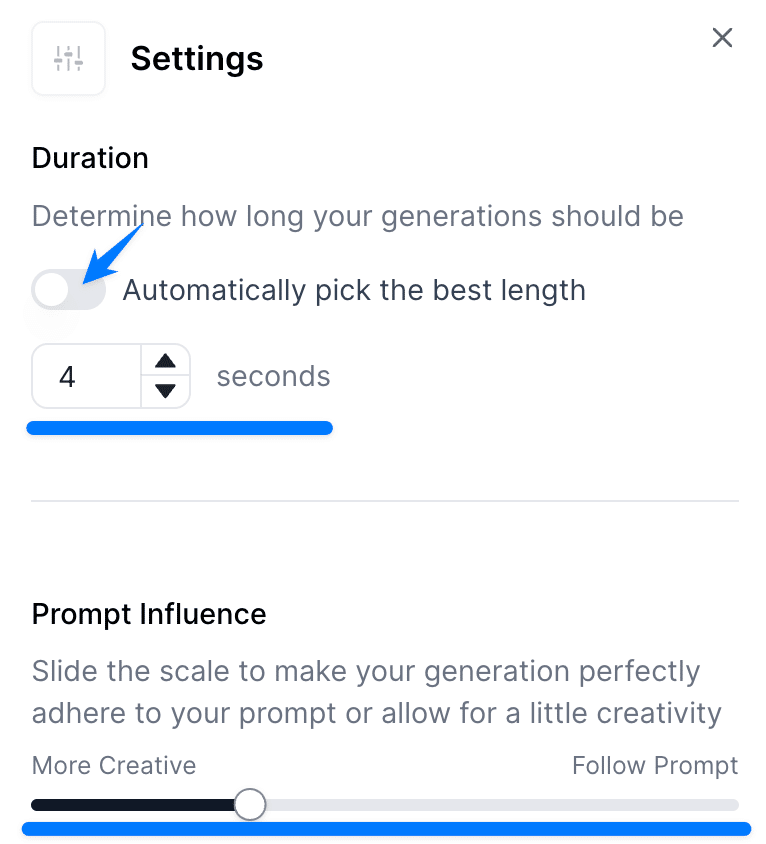Click the Prompt Influence slider handle
This screenshot has width=766, height=844.
pos(250,804)
